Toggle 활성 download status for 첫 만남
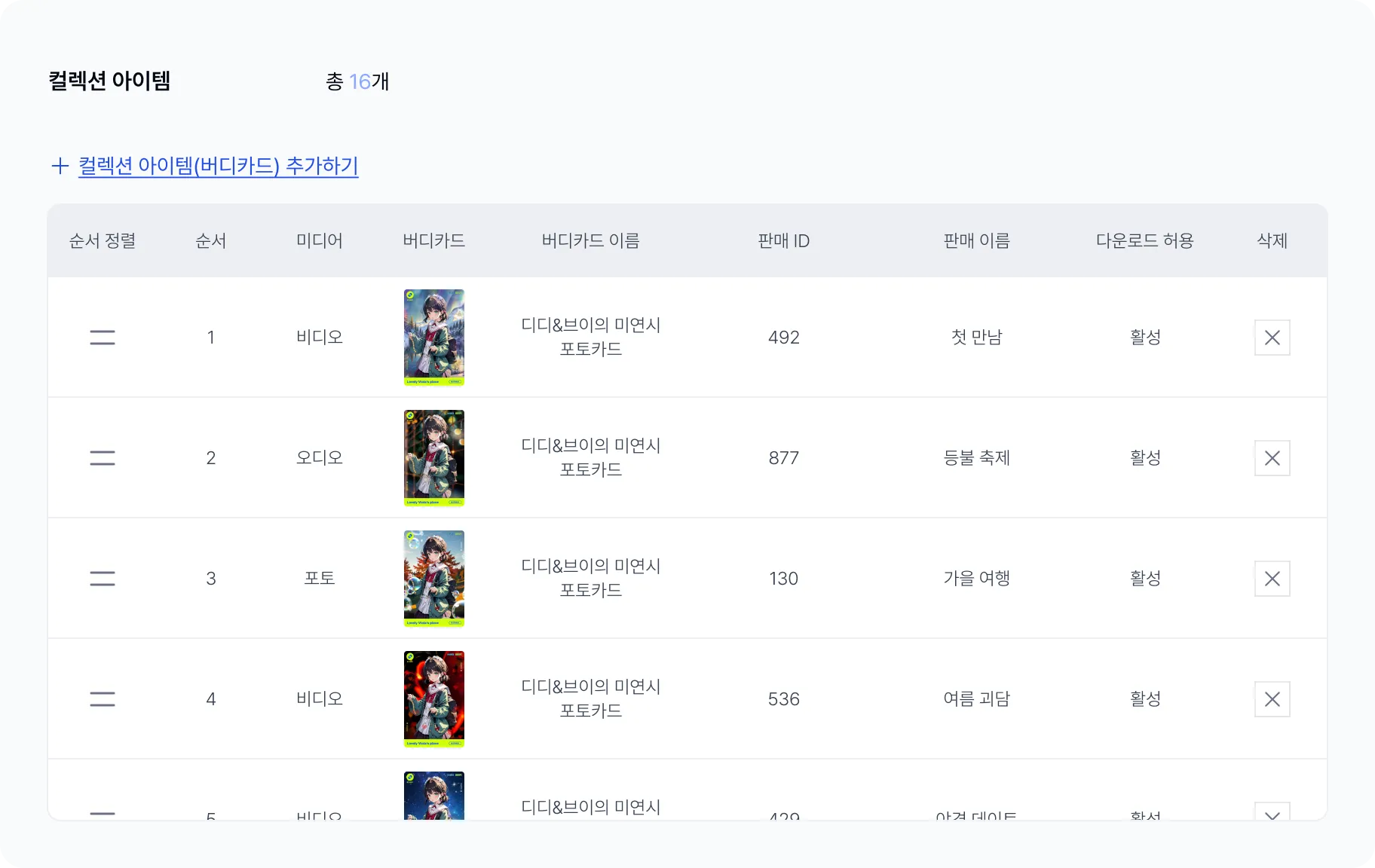This screenshot has height=868, width=1375. tap(1145, 338)
